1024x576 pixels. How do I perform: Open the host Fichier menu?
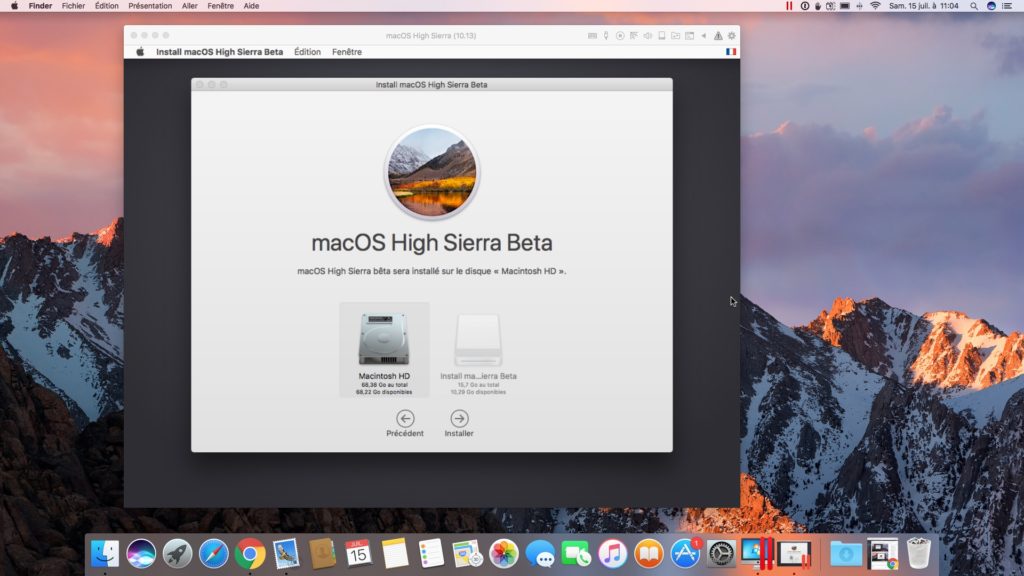click(73, 6)
